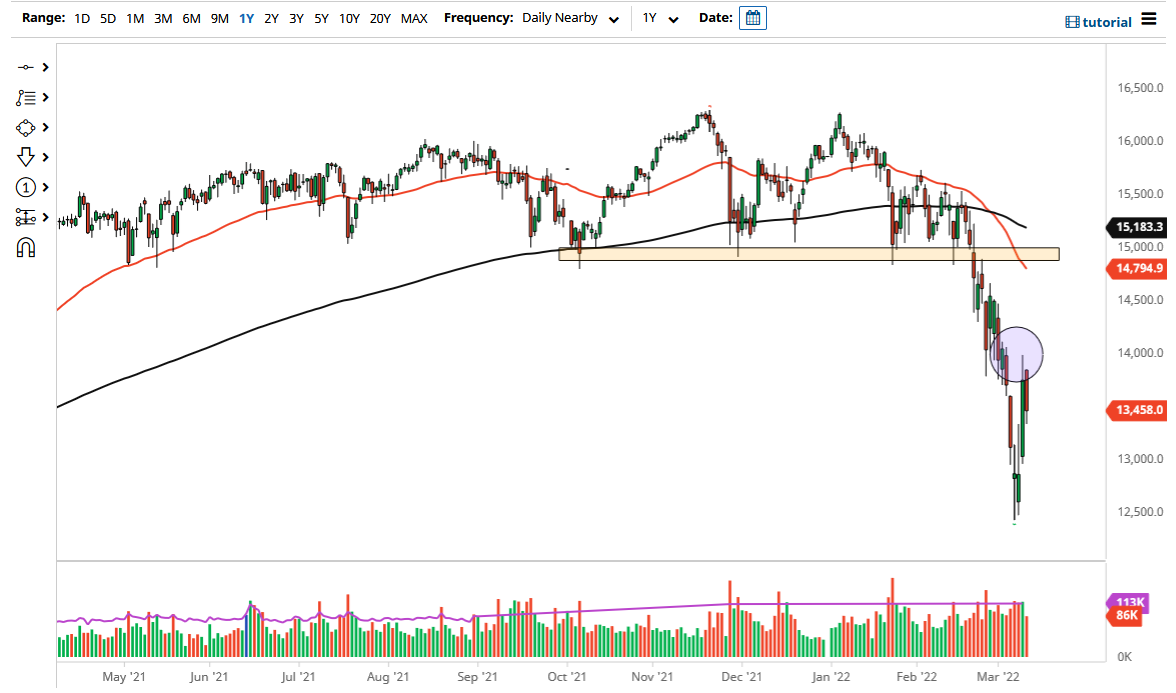
Task: Choose the arrow annotation tool
Action: coord(27,157)
